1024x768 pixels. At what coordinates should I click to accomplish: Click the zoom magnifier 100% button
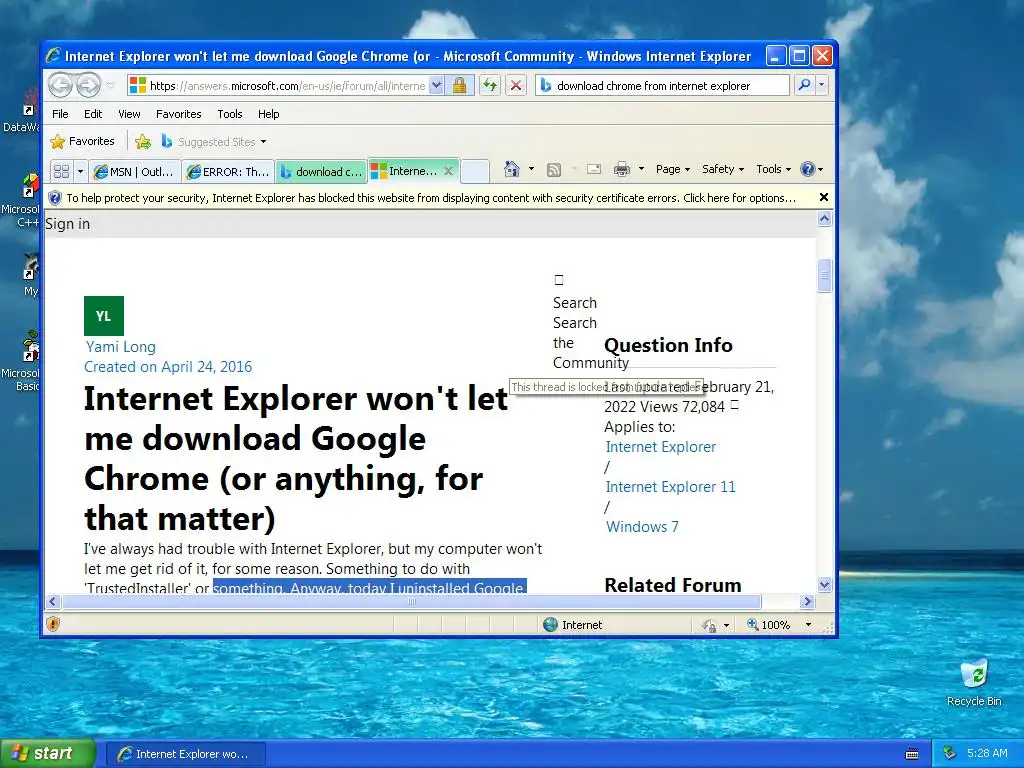tap(768, 625)
